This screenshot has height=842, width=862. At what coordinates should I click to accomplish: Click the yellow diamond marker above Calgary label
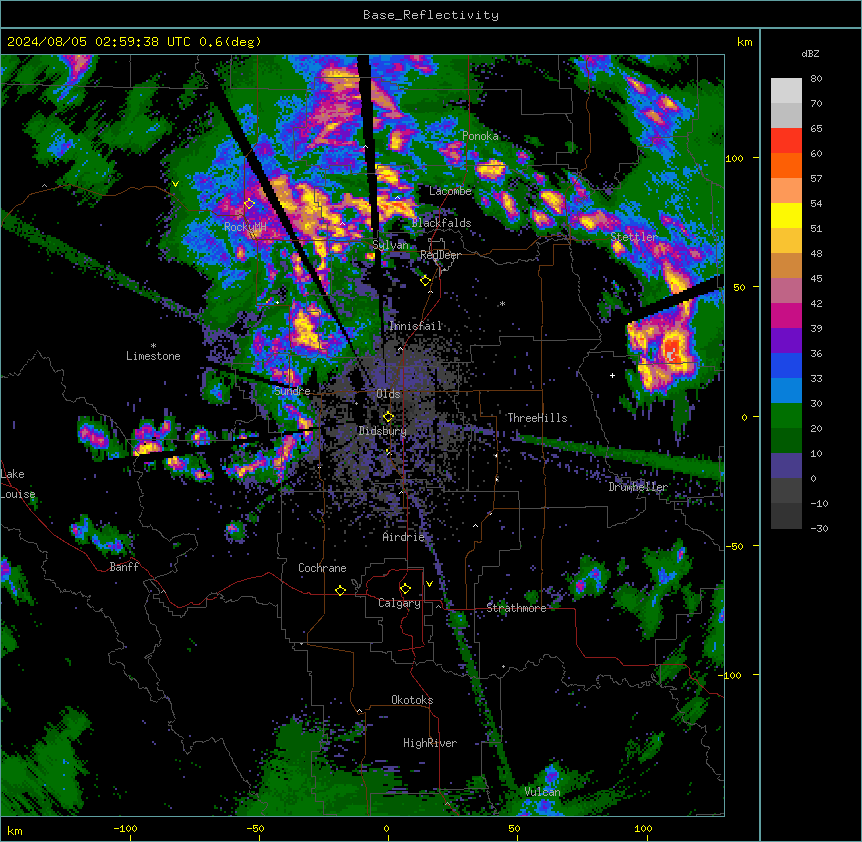[x=405, y=589]
